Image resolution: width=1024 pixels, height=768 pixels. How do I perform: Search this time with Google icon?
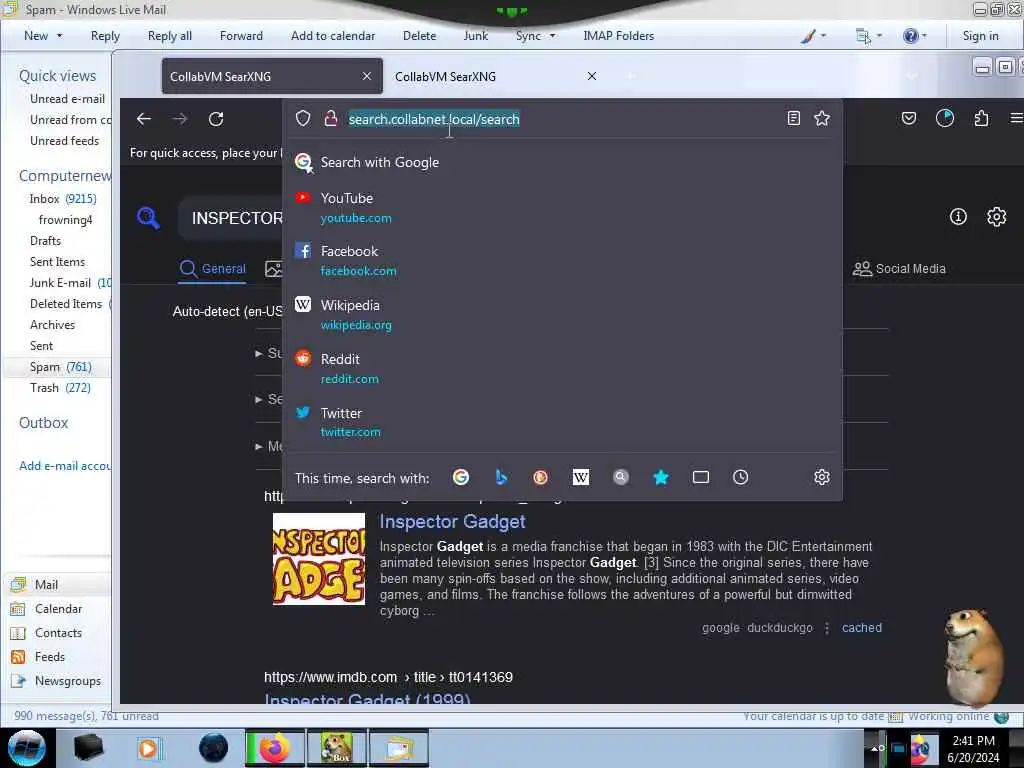[460, 477]
